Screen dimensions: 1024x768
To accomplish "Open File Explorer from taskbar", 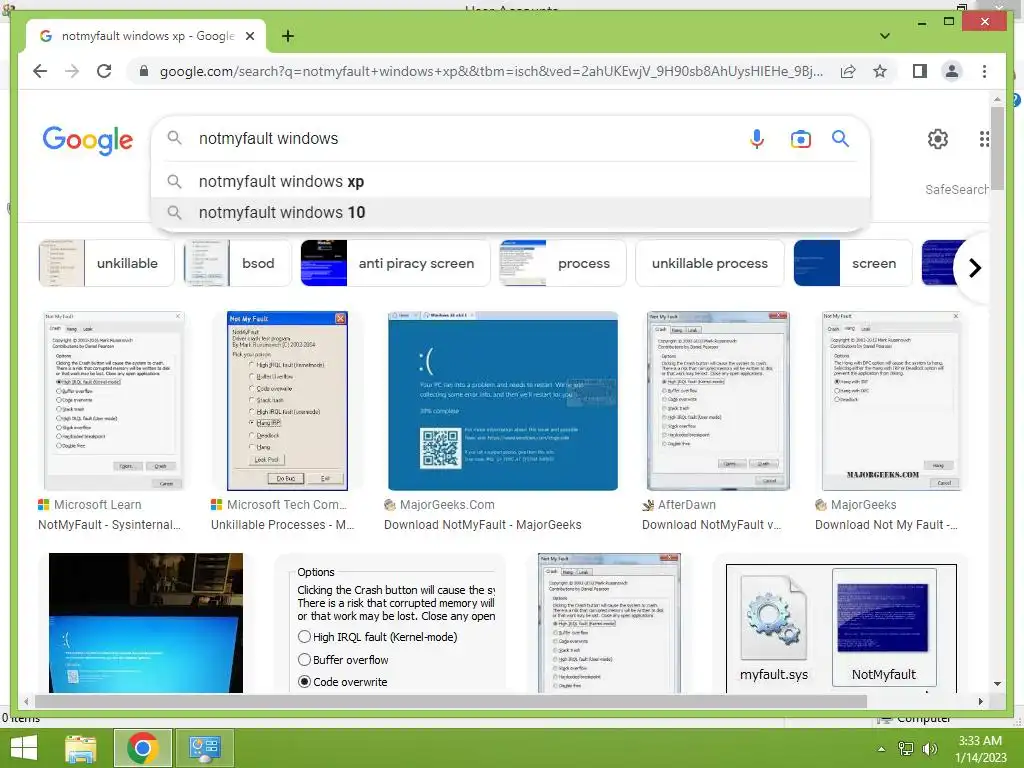I will click(81, 748).
